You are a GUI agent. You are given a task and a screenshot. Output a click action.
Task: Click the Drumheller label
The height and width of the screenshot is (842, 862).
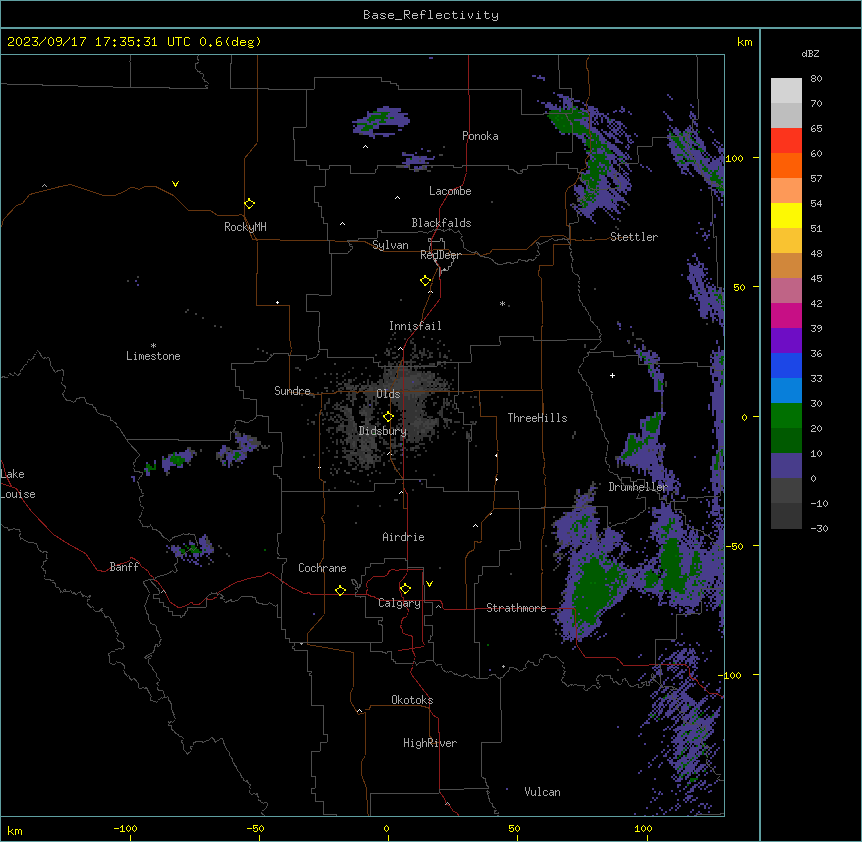click(x=638, y=487)
